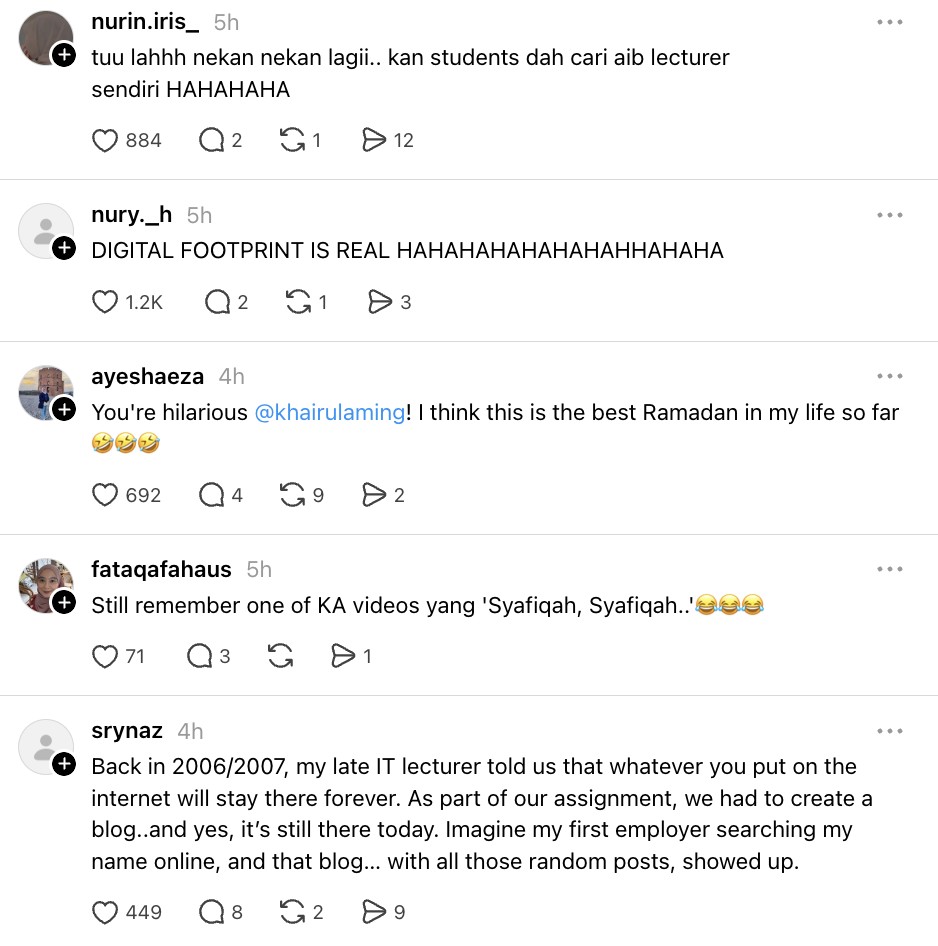Viewport: 938px width, 946px height.
Task: Open more options for ayeshaeza's comment
Action: click(x=889, y=376)
